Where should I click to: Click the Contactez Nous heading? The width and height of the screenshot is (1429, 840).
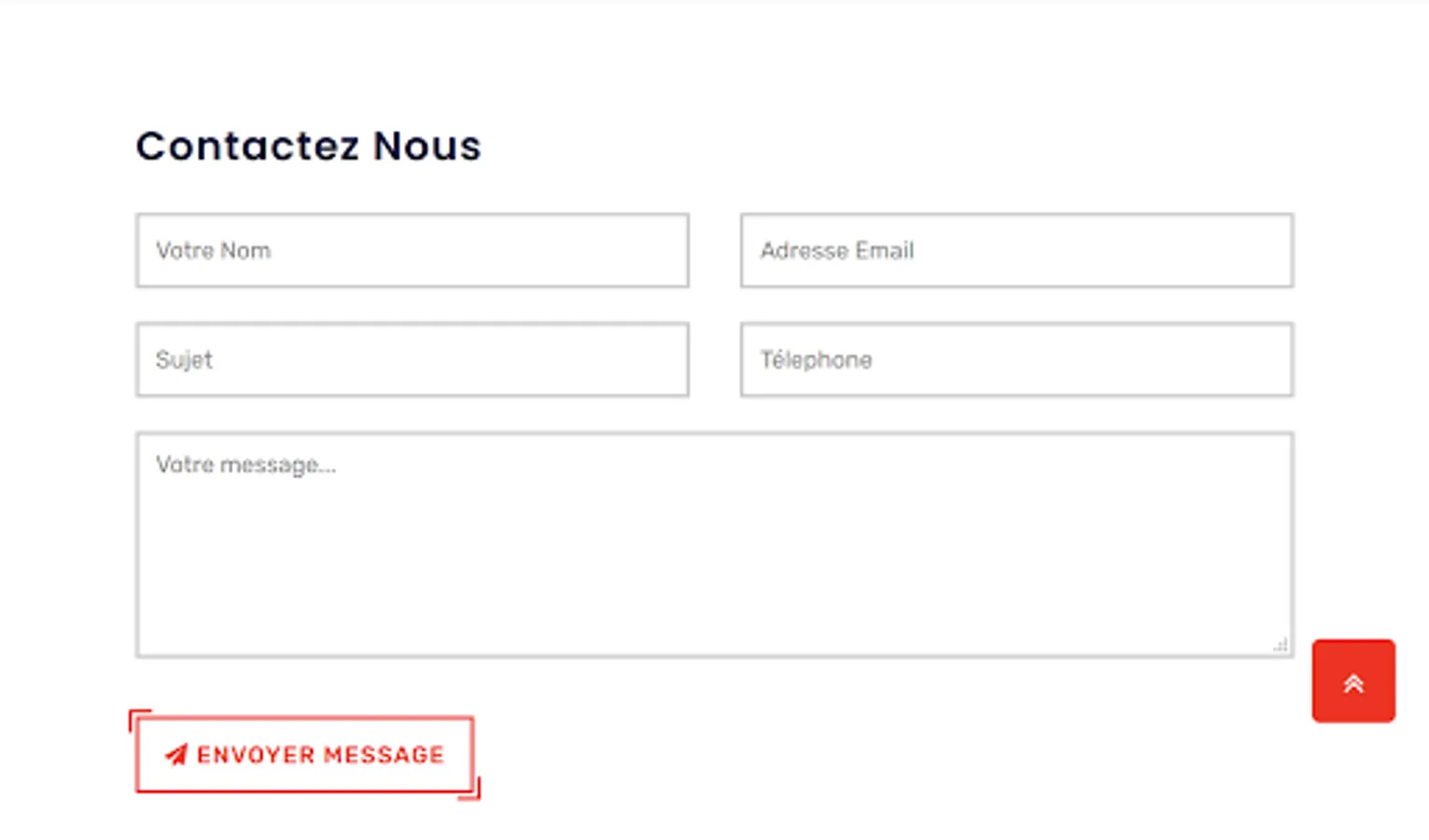click(x=308, y=147)
